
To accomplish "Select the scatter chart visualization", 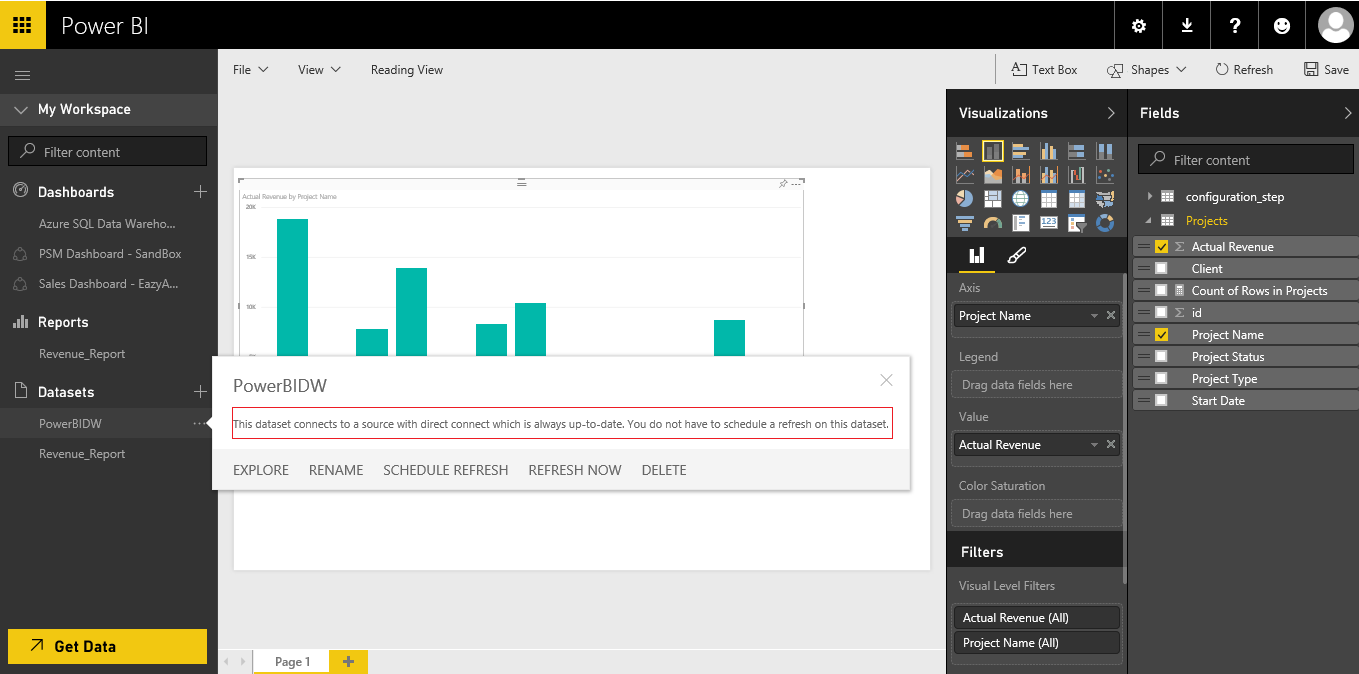I will (x=1105, y=175).
